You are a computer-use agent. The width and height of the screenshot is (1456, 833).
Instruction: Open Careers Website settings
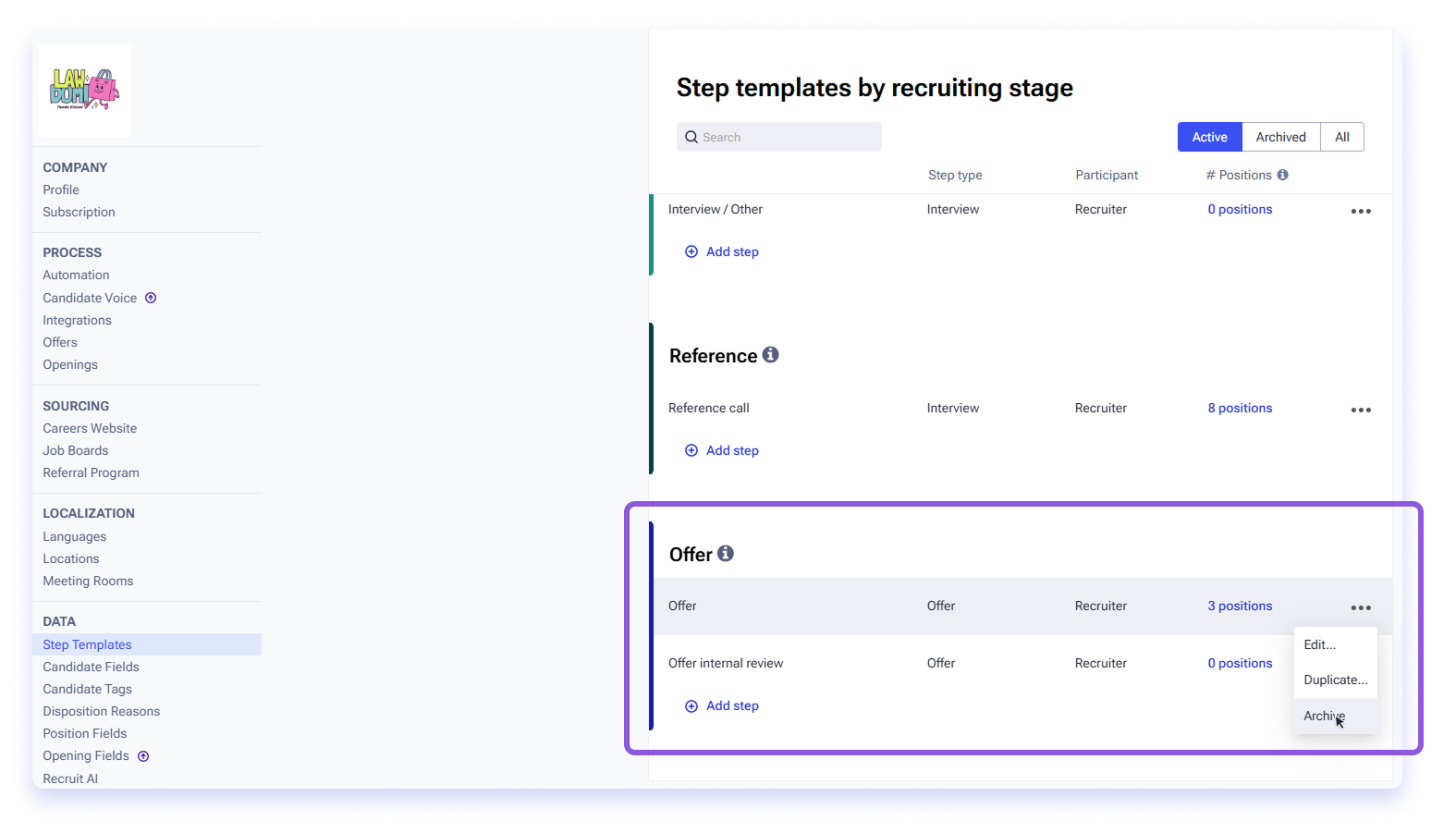click(x=90, y=428)
